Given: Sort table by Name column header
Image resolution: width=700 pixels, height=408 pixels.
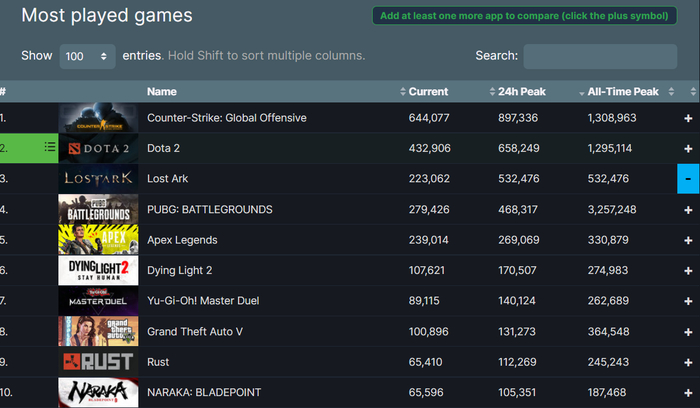Looking at the screenshot, I should click(162, 92).
